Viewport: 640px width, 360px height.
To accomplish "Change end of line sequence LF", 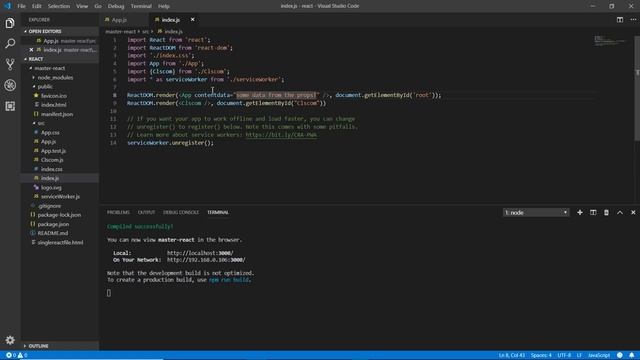I will click(x=579, y=356).
